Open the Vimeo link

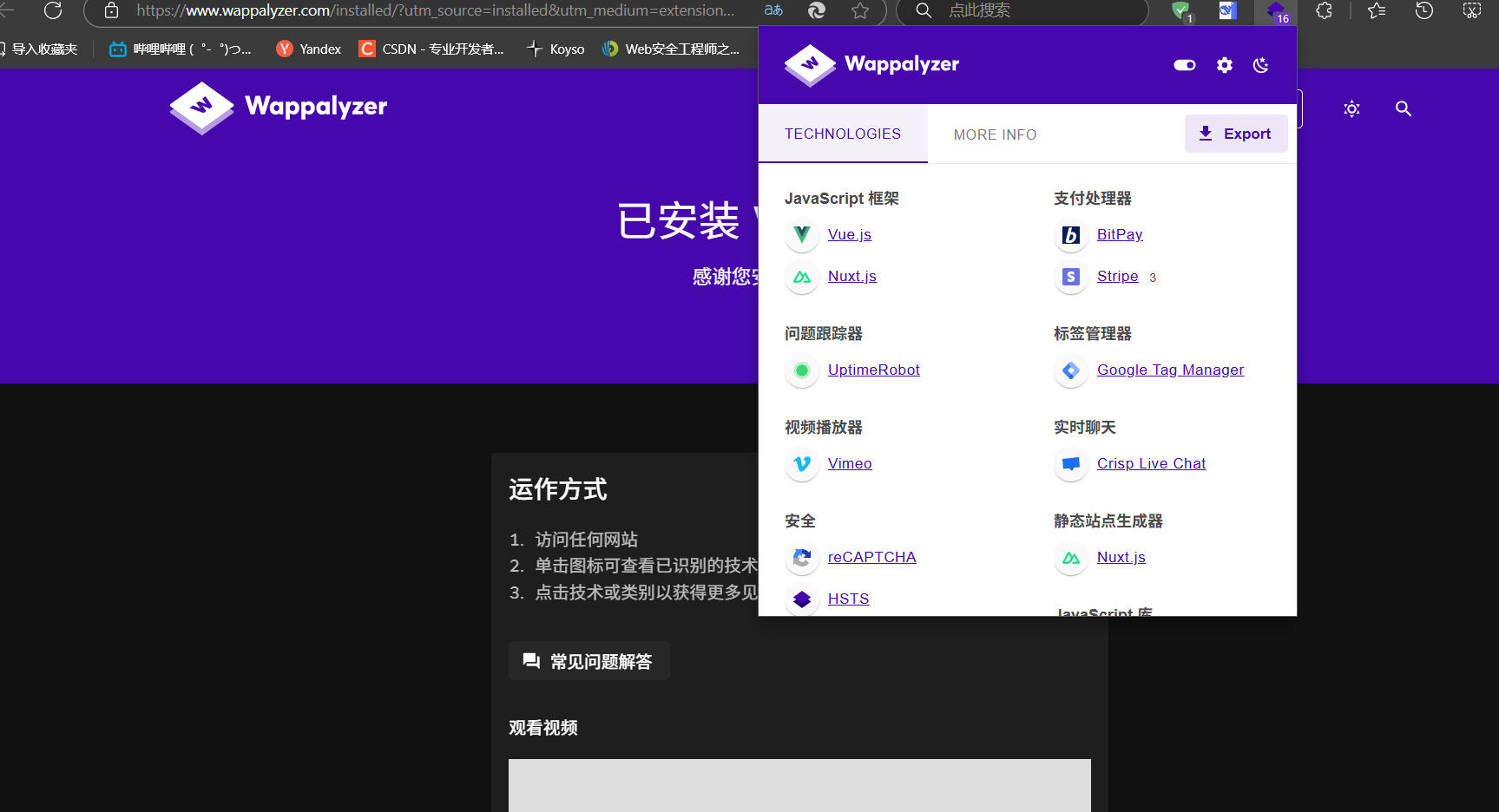pos(850,463)
